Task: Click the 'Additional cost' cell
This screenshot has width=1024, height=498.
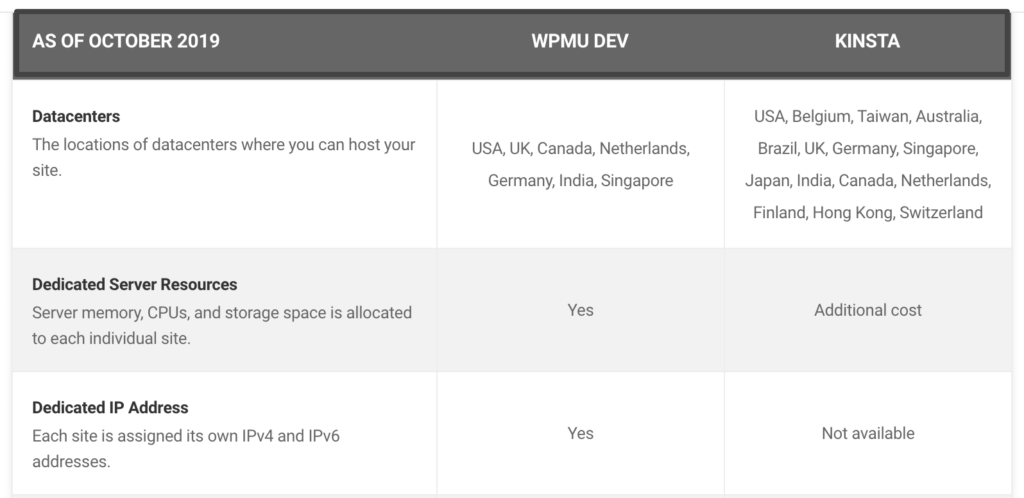Action: (868, 310)
